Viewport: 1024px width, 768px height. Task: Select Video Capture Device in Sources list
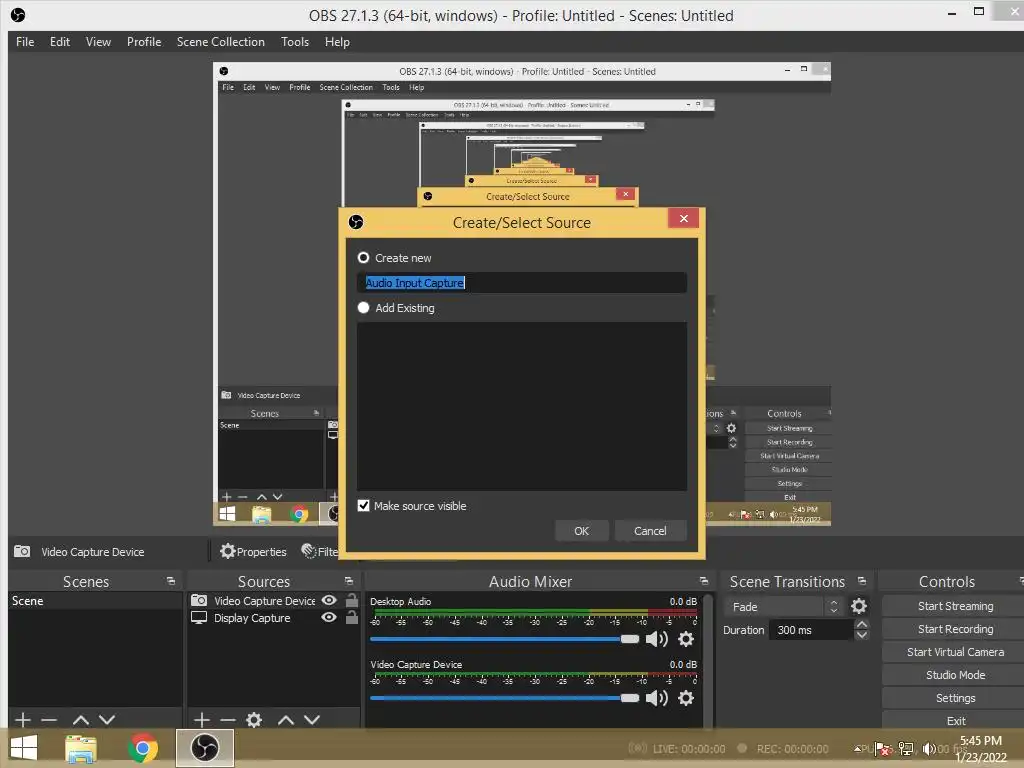click(264, 600)
